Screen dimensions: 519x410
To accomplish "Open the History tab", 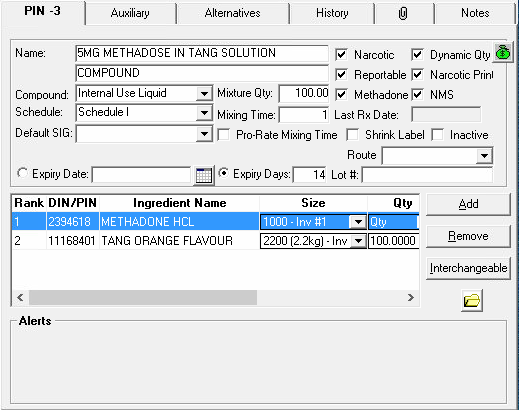I will pyautogui.click(x=332, y=13).
